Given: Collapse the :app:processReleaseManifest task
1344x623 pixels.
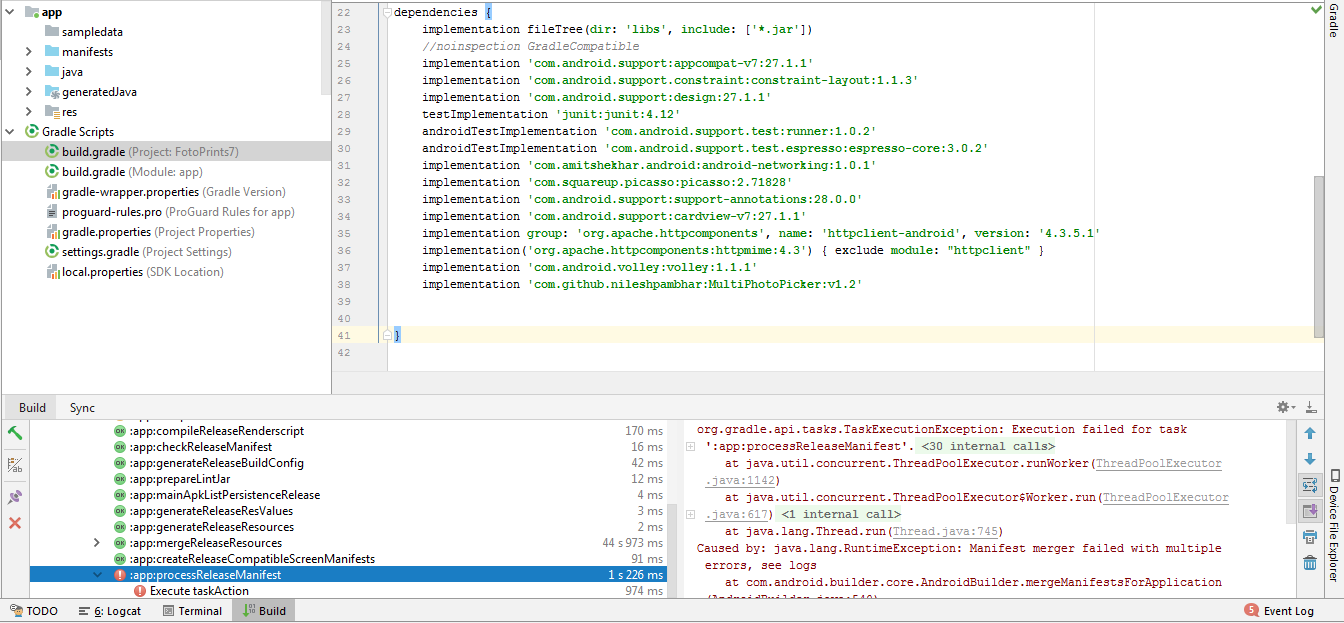Looking at the screenshot, I should [97, 575].
